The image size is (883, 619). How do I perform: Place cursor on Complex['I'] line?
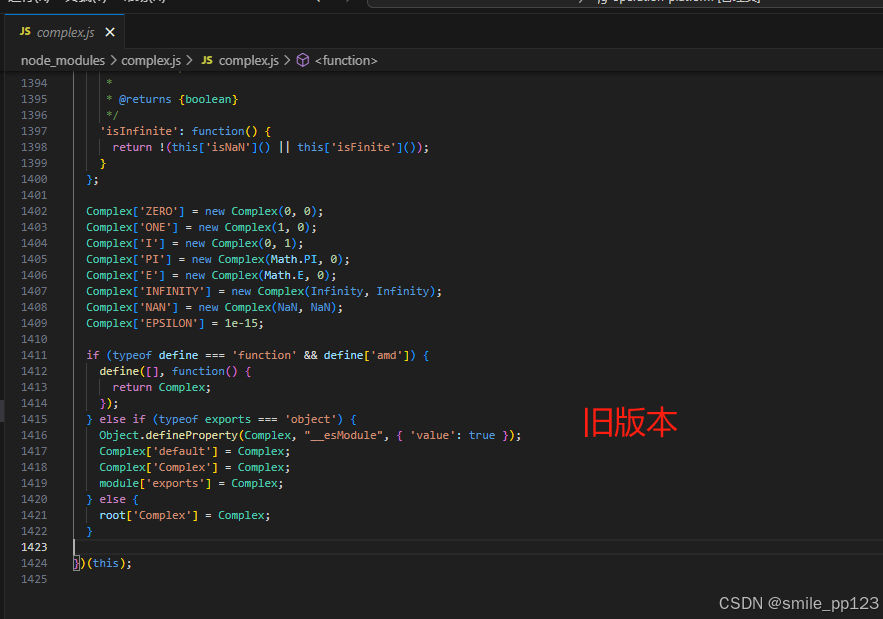coord(194,244)
